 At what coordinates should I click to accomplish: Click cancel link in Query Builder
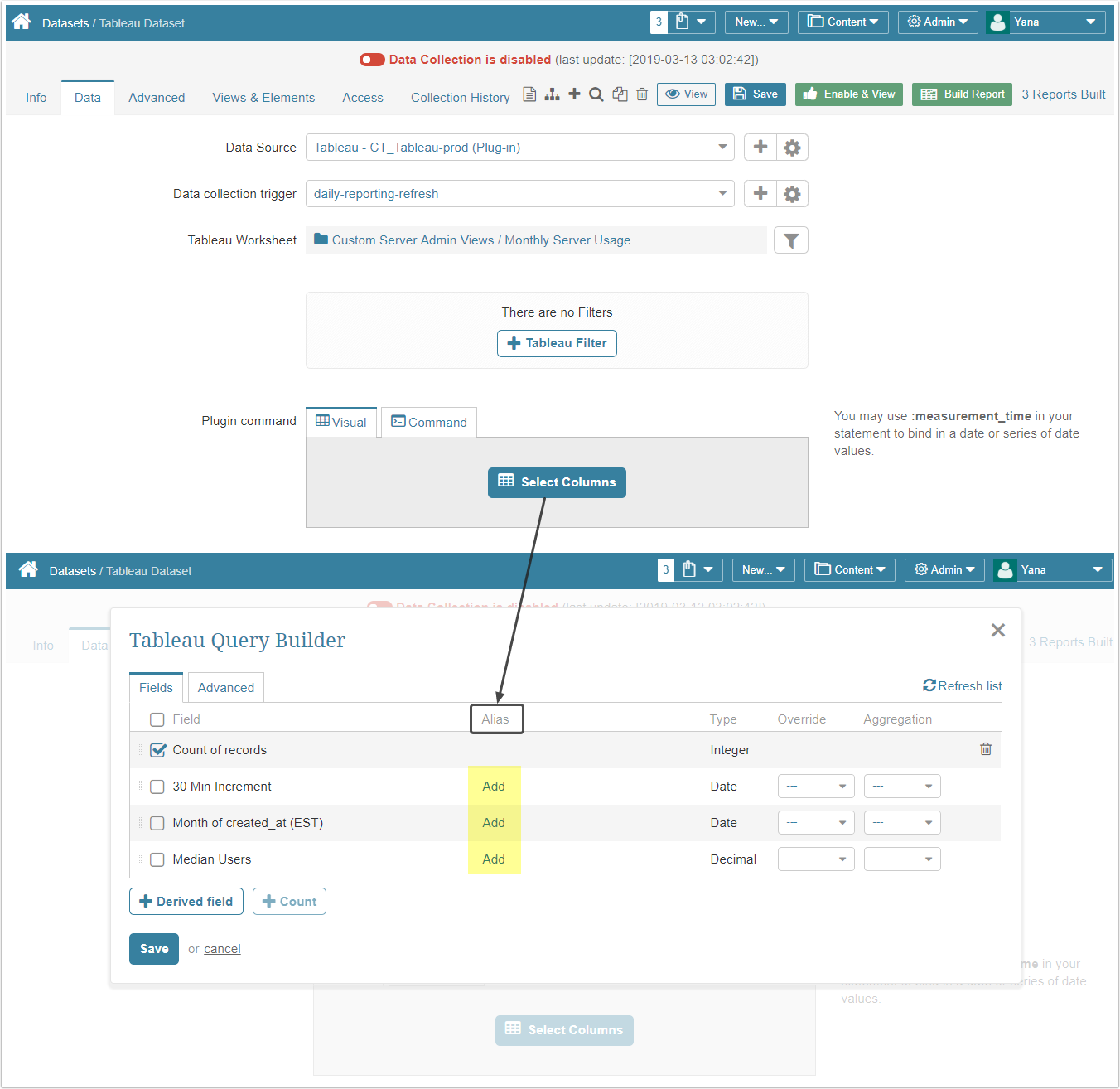pos(222,949)
